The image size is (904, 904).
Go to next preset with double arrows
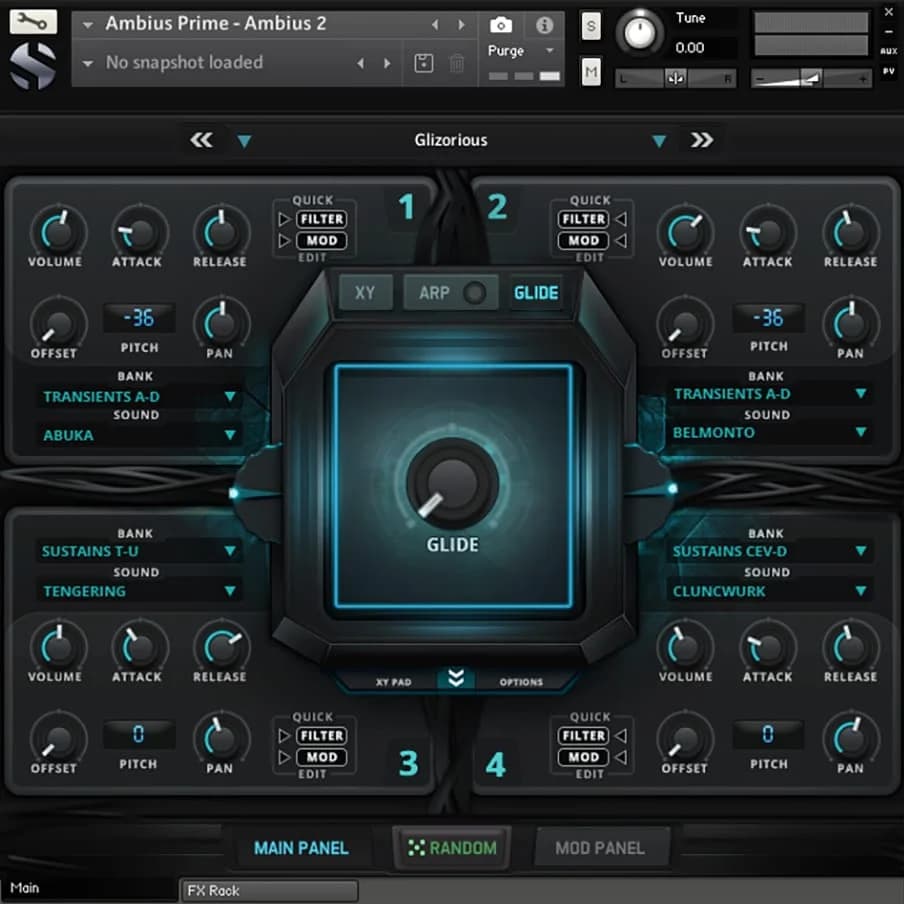[x=702, y=140]
